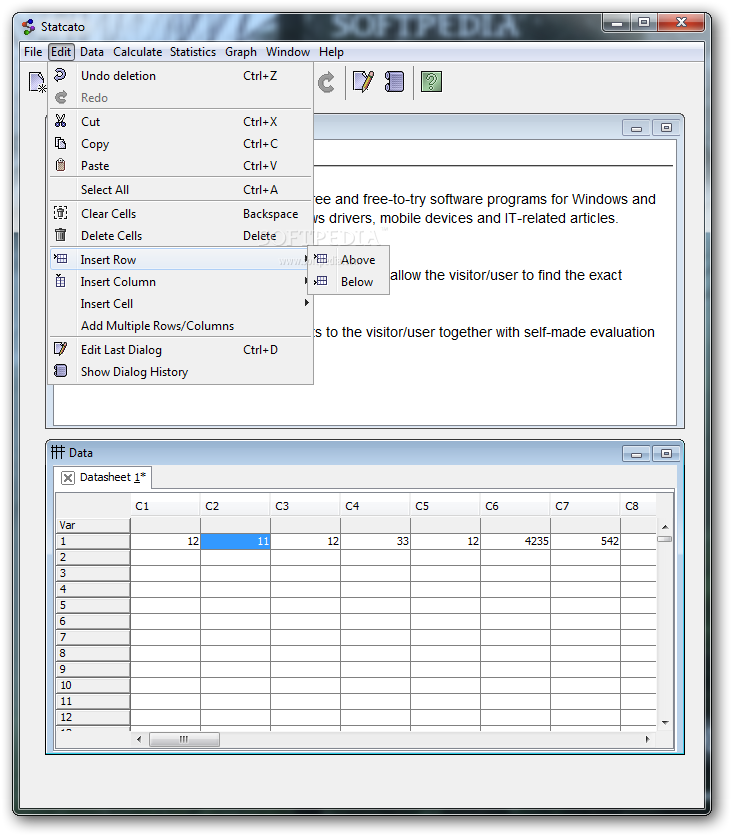This screenshot has width=732, height=836.
Task: Click the datasheet scroll down arrow
Action: (665, 723)
